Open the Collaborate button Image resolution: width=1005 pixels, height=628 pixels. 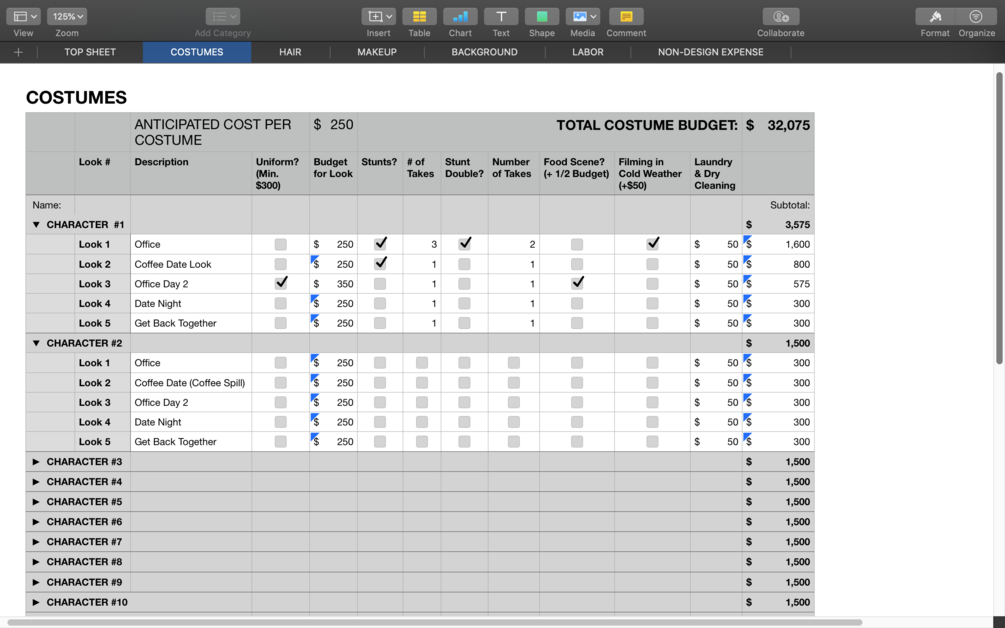pos(780,16)
